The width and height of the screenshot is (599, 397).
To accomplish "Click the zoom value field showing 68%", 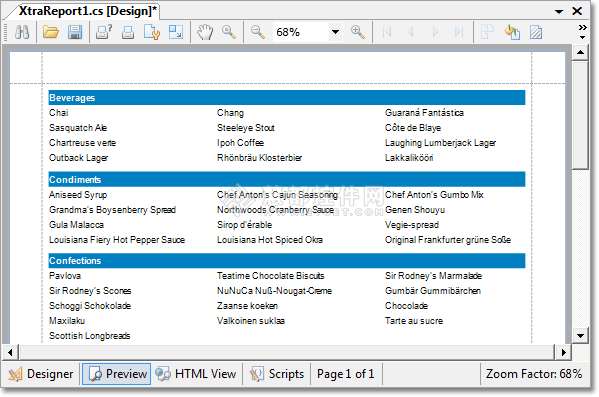I will 300,32.
